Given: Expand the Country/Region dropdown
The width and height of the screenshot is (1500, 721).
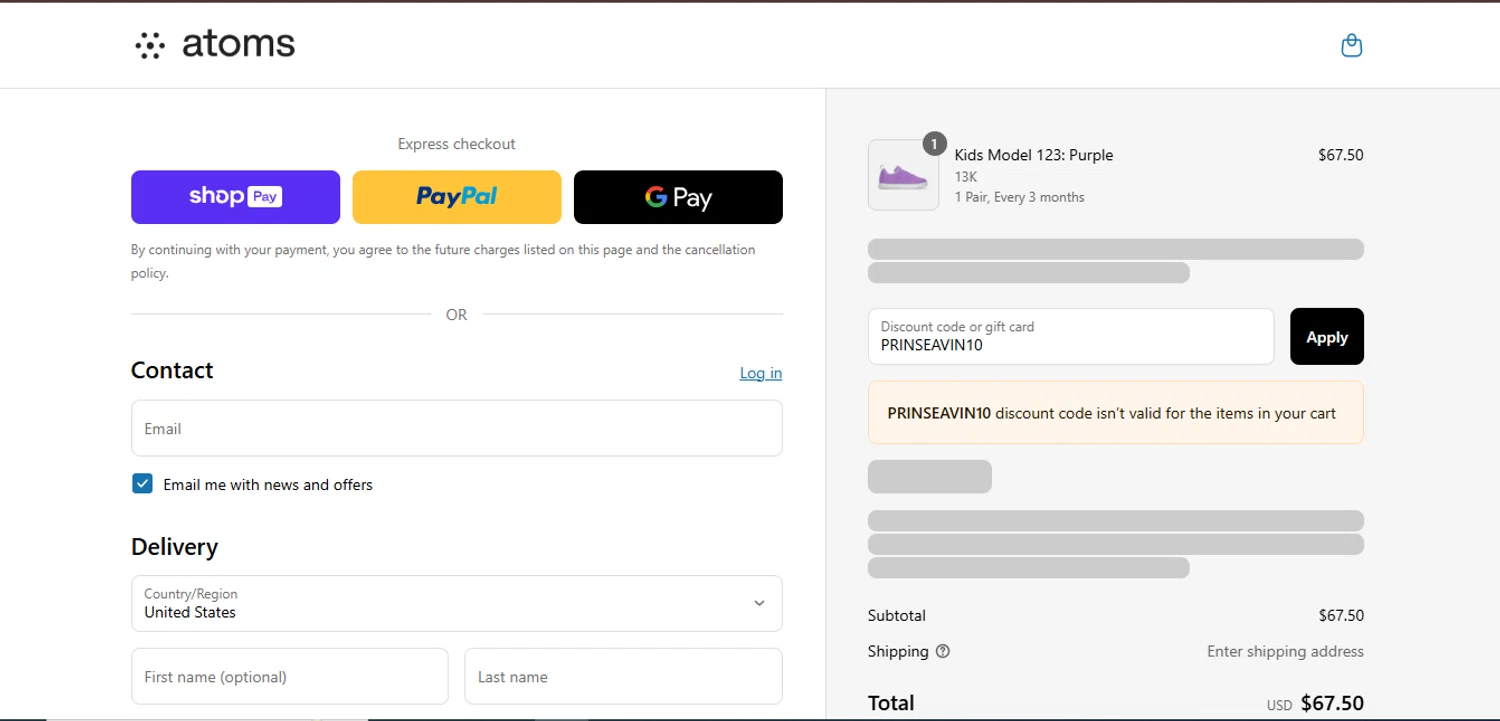Looking at the screenshot, I should click(x=457, y=603).
